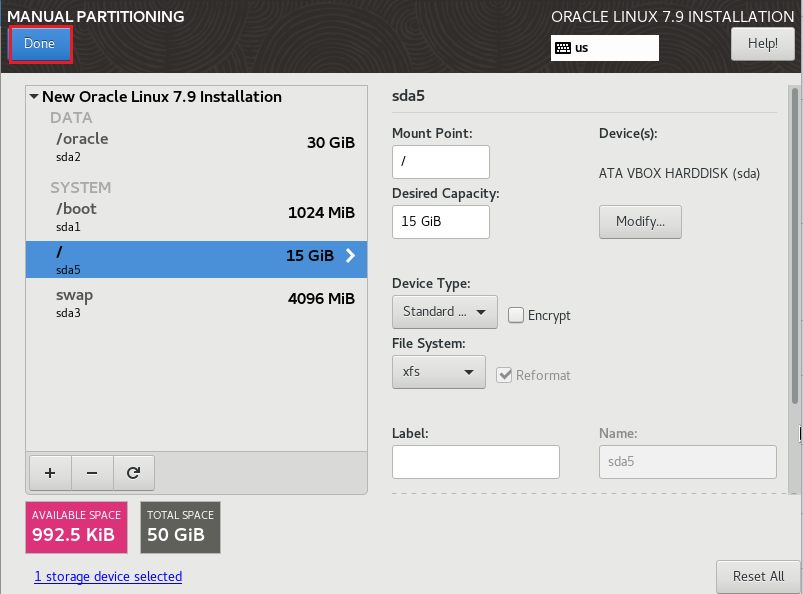Click the Done button
The height and width of the screenshot is (594, 803).
click(40, 44)
